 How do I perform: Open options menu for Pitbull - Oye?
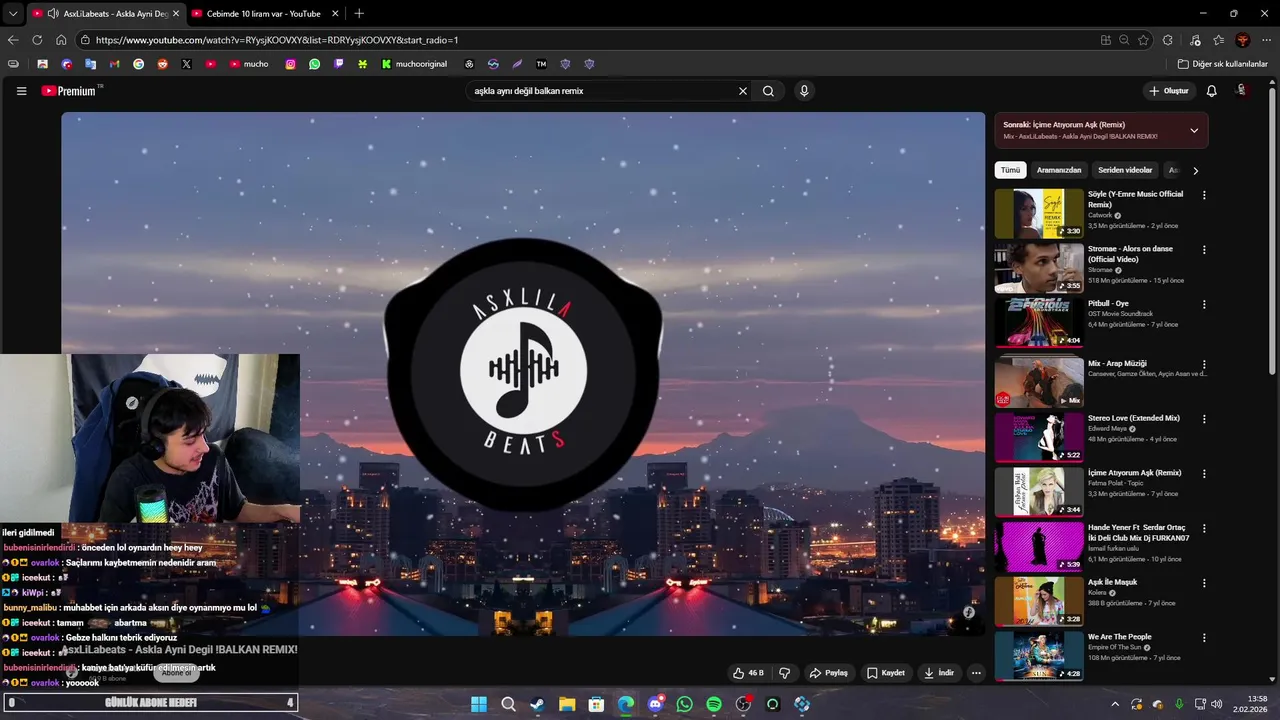click(x=1204, y=304)
